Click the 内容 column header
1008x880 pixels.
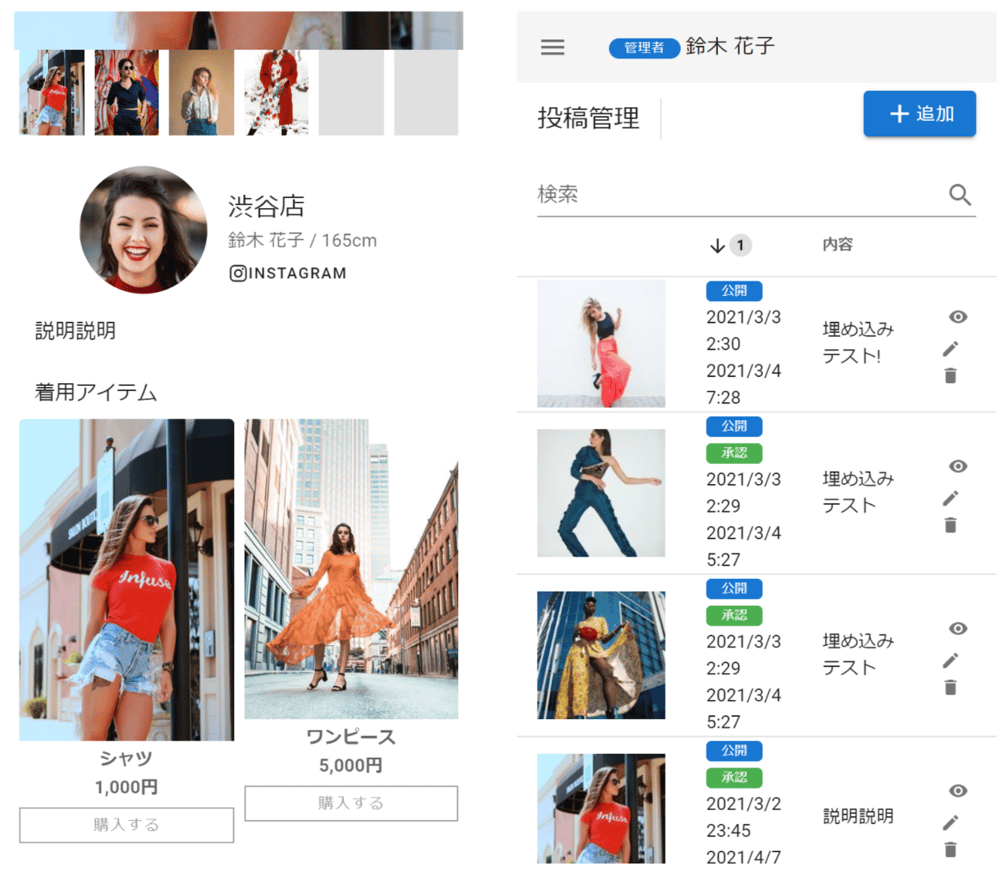(x=837, y=245)
